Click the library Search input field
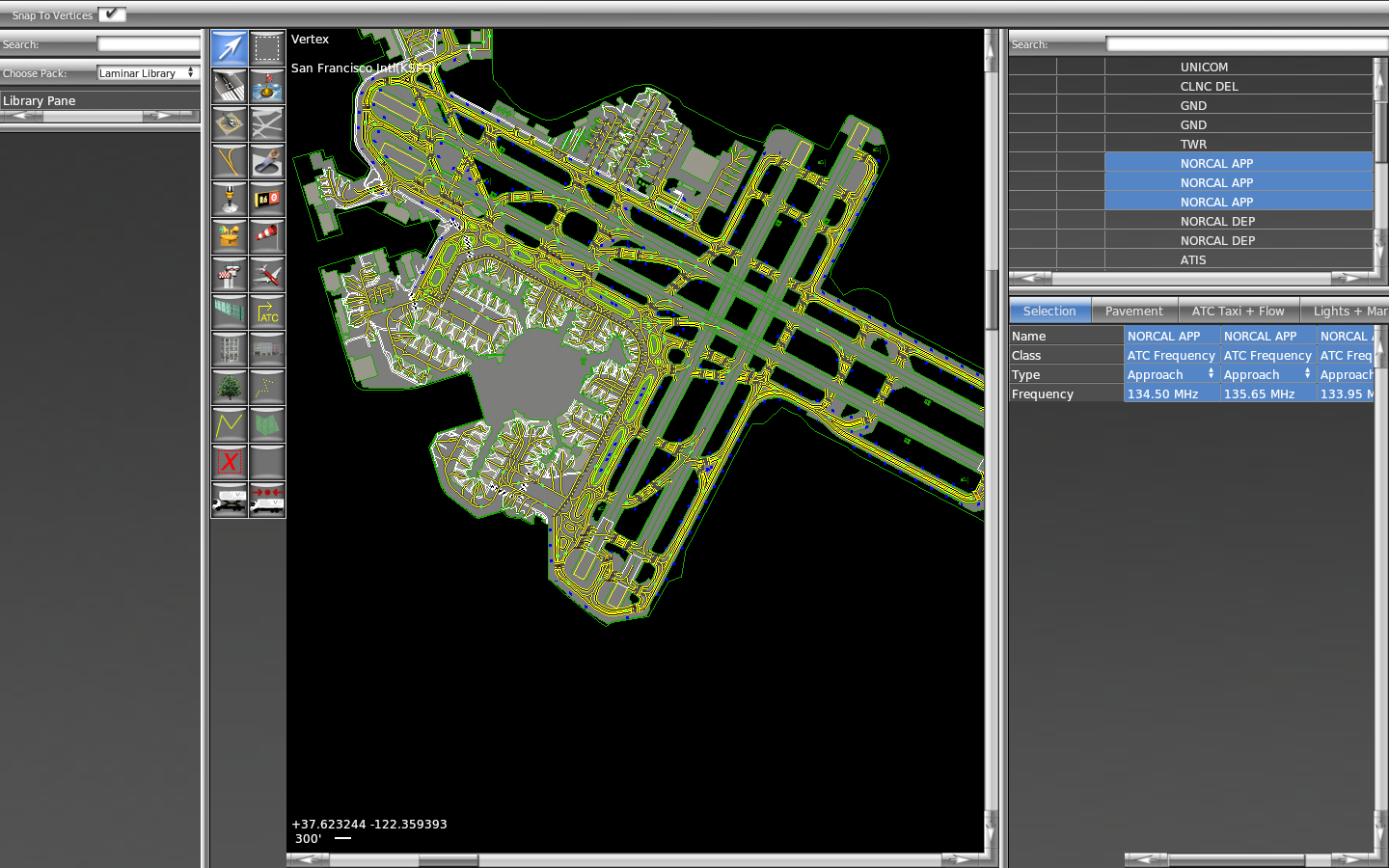This screenshot has width=1389, height=868. coord(148,44)
